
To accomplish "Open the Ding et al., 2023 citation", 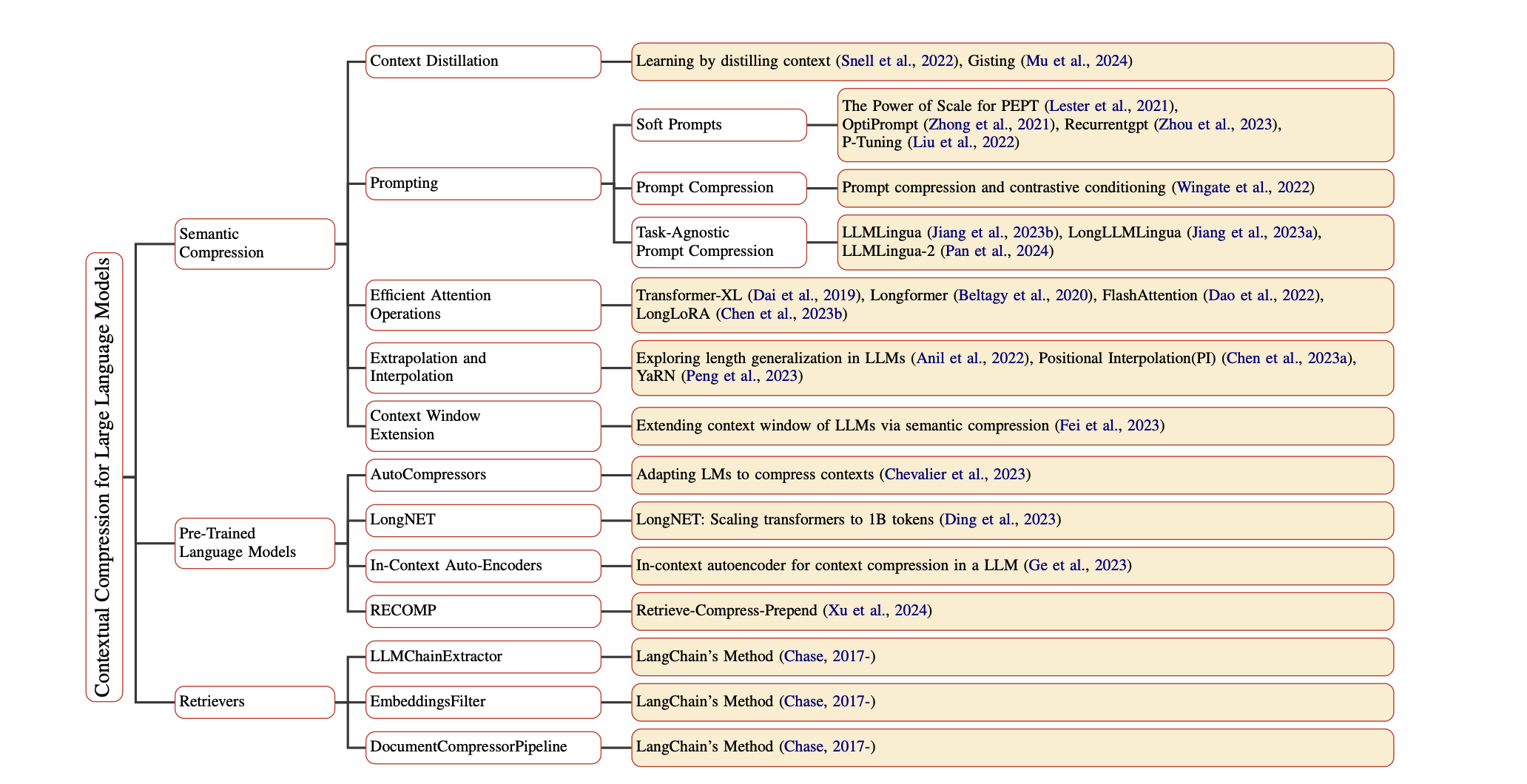I will pos(1000,520).
